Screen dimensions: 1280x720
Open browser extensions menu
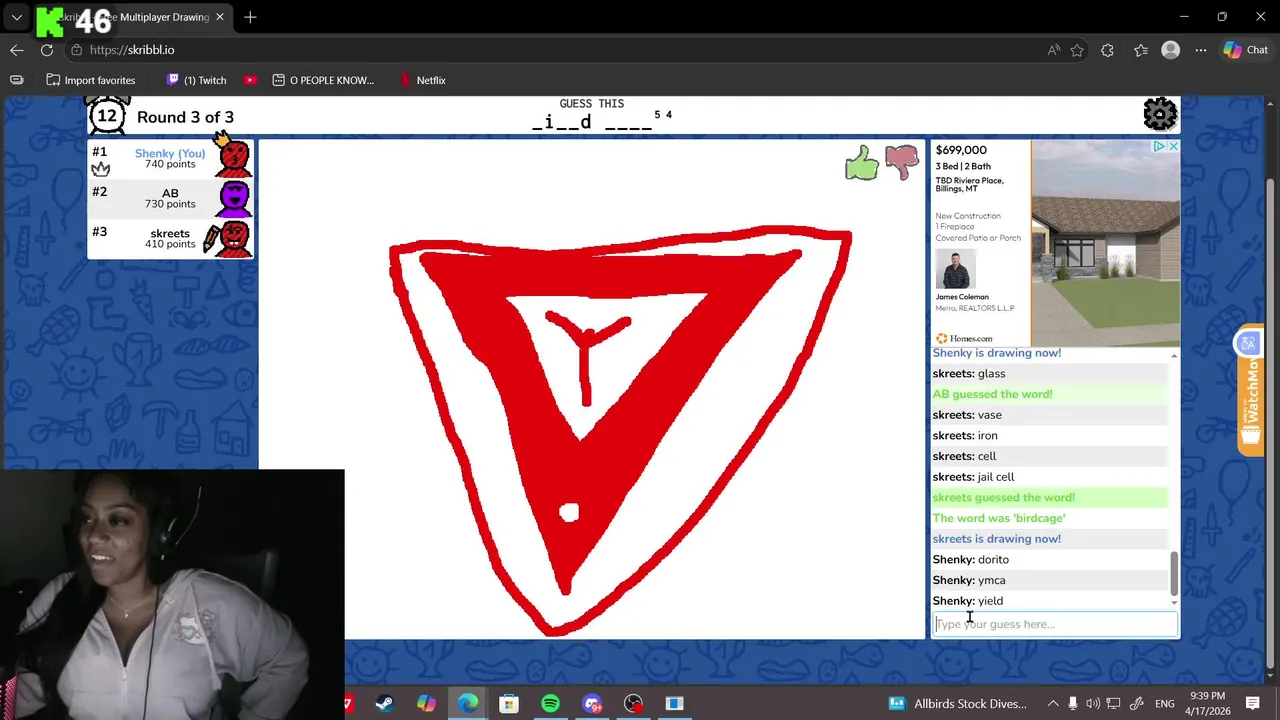coord(1107,50)
